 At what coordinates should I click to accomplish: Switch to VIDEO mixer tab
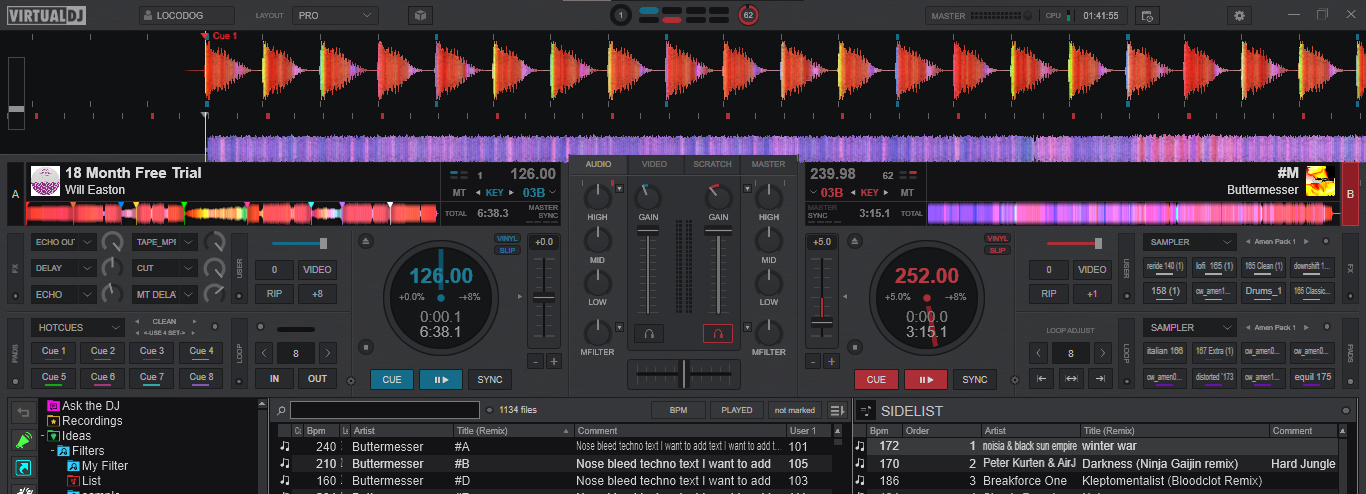[654, 164]
